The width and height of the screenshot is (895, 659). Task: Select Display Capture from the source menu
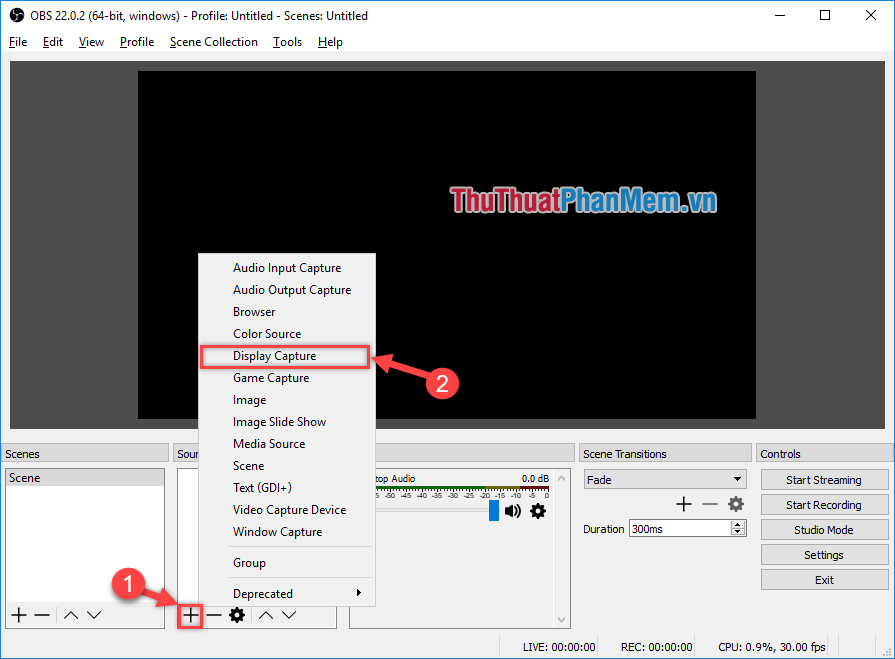274,355
